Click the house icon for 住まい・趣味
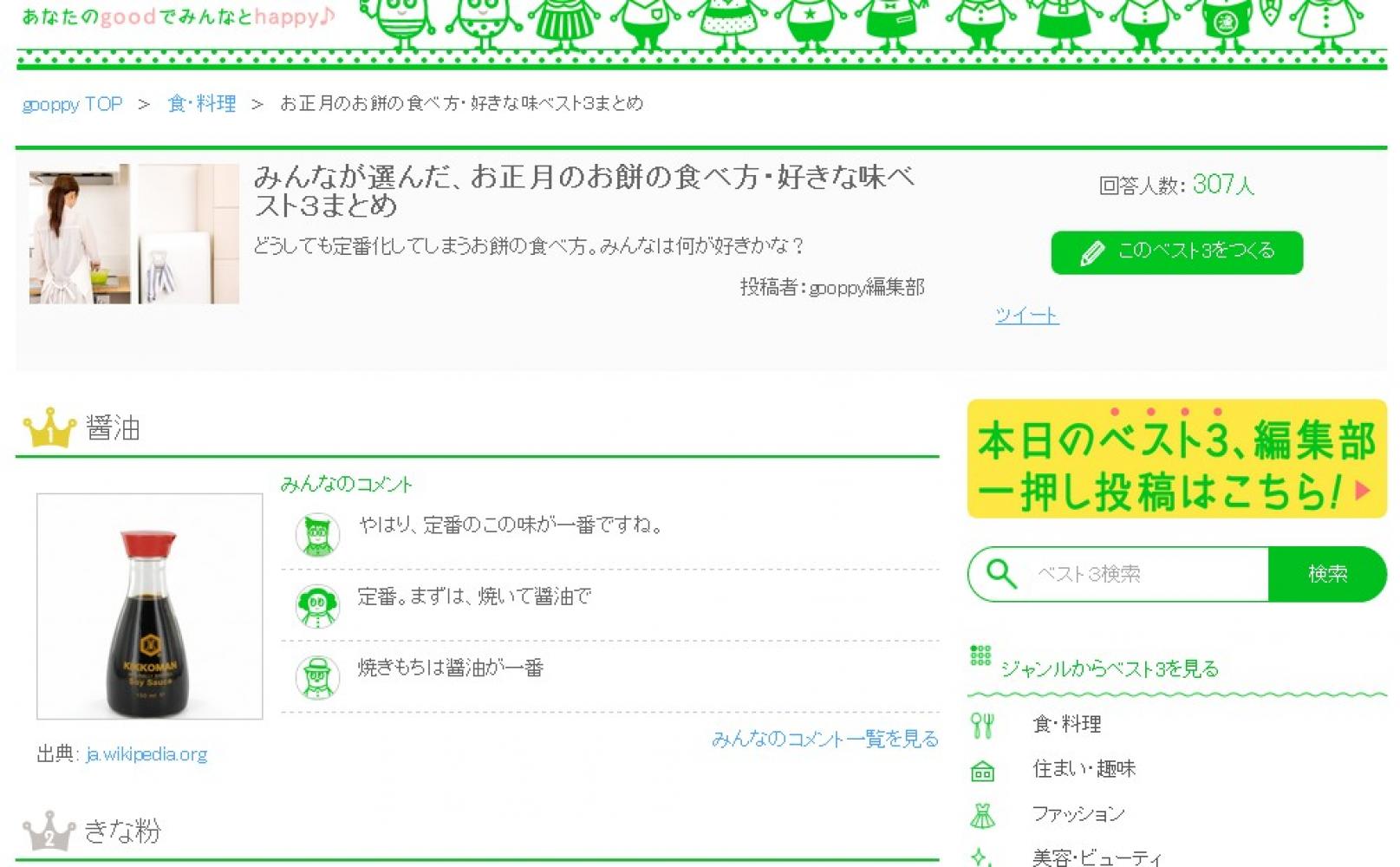 (982, 770)
